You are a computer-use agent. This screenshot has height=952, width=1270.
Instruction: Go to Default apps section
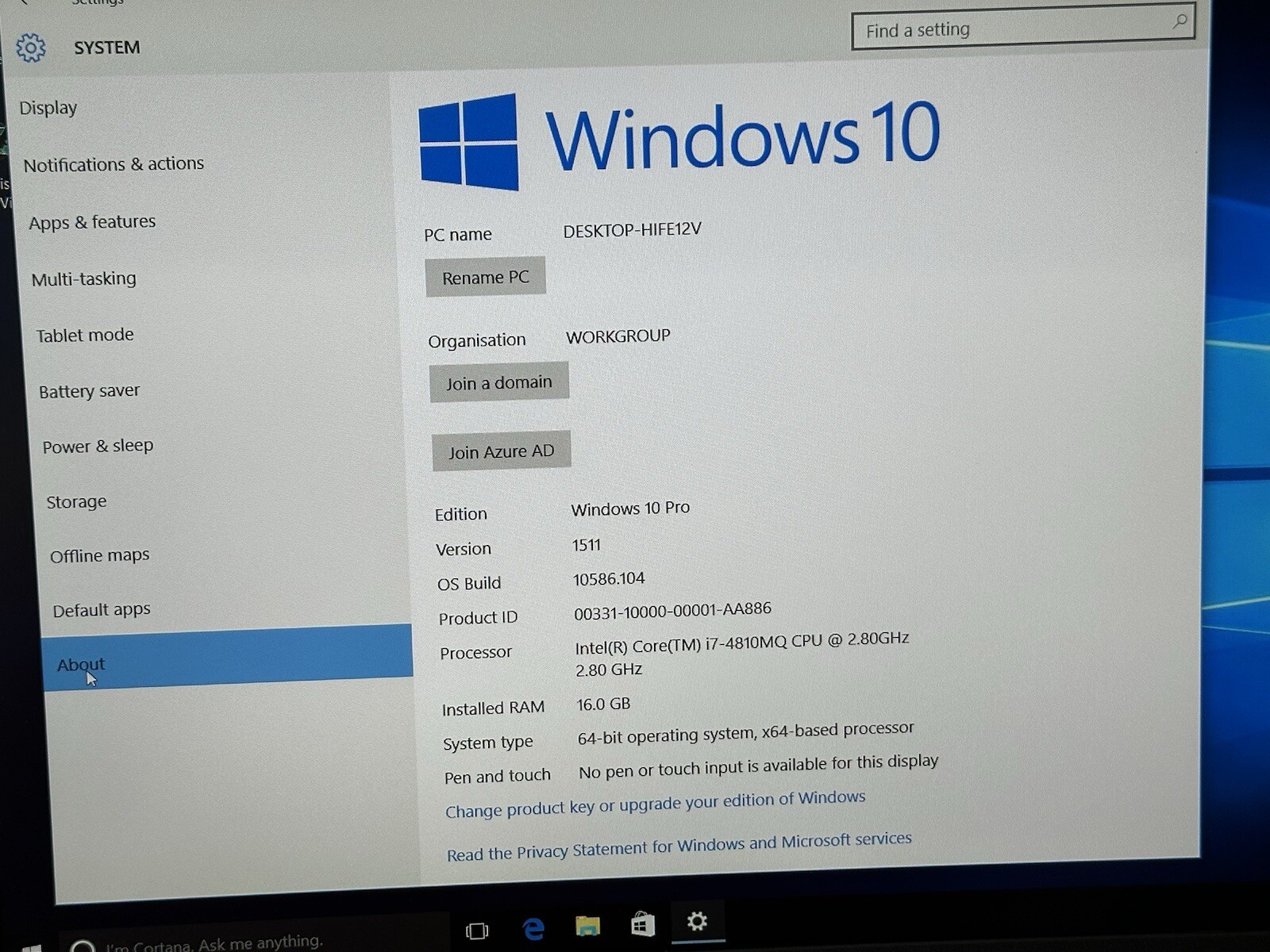102,610
